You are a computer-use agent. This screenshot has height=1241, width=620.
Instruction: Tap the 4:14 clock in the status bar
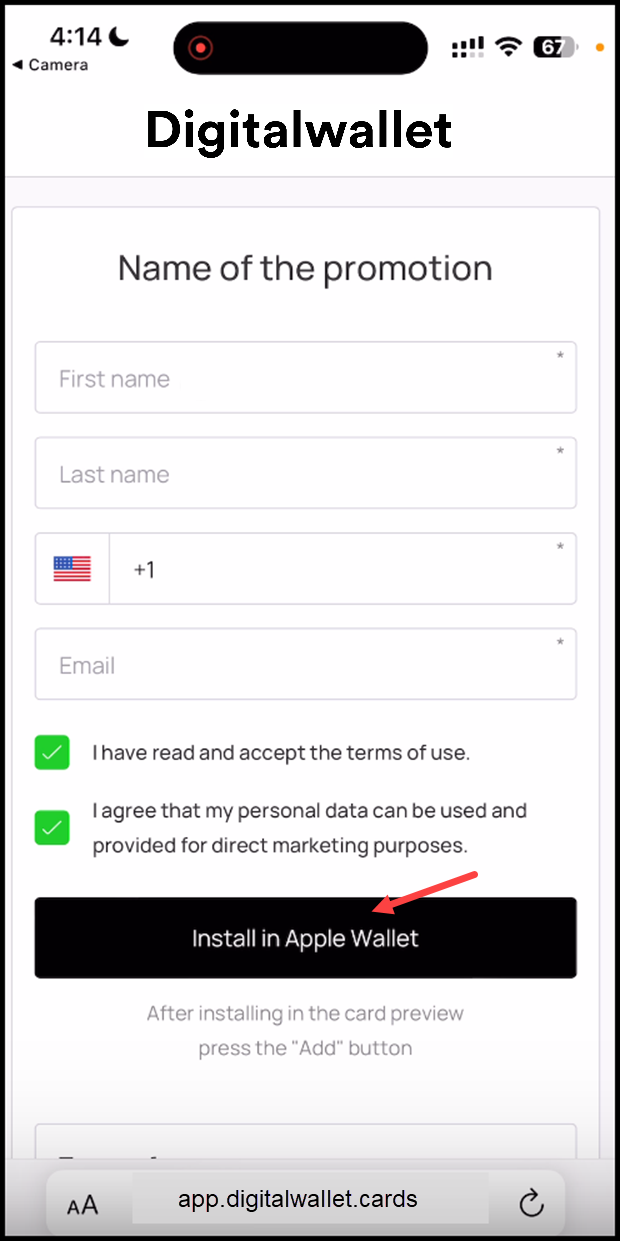[x=76, y=37]
